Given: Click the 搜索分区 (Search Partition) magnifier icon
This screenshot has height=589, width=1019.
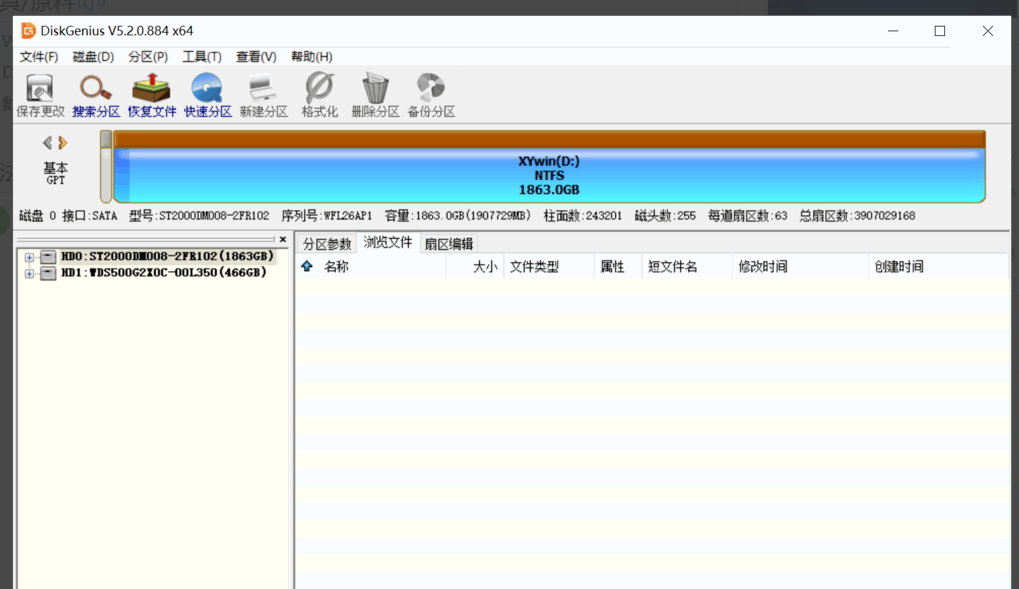Looking at the screenshot, I should [96, 95].
